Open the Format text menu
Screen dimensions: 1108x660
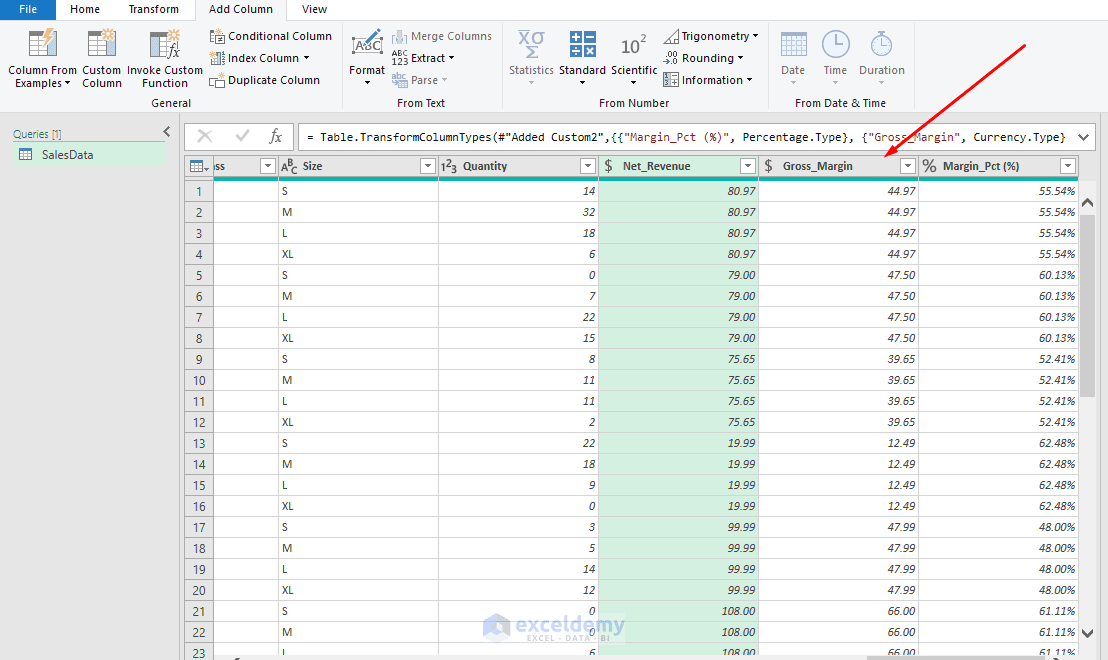point(367,59)
